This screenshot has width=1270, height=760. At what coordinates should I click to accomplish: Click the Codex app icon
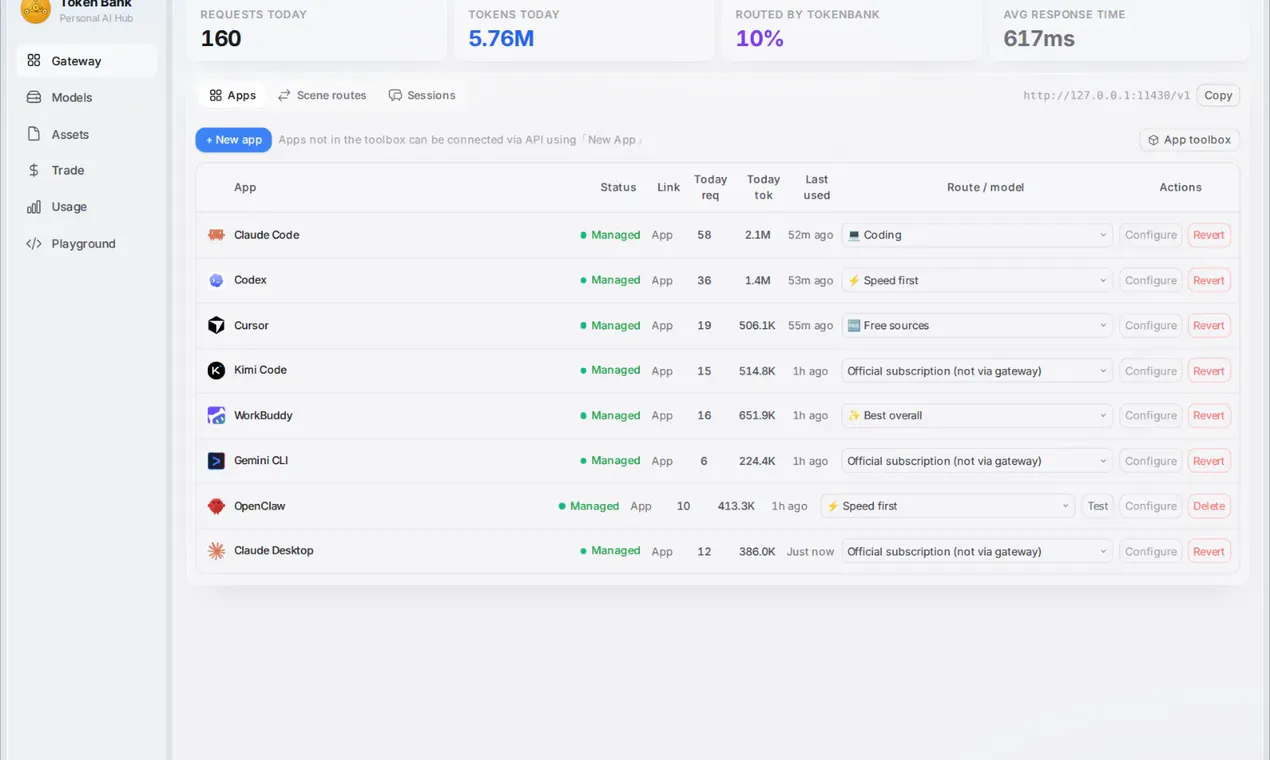click(216, 280)
